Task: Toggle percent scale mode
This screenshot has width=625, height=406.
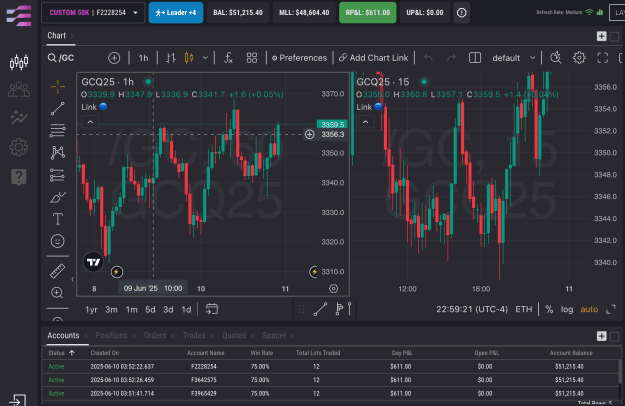Action: 549,309
